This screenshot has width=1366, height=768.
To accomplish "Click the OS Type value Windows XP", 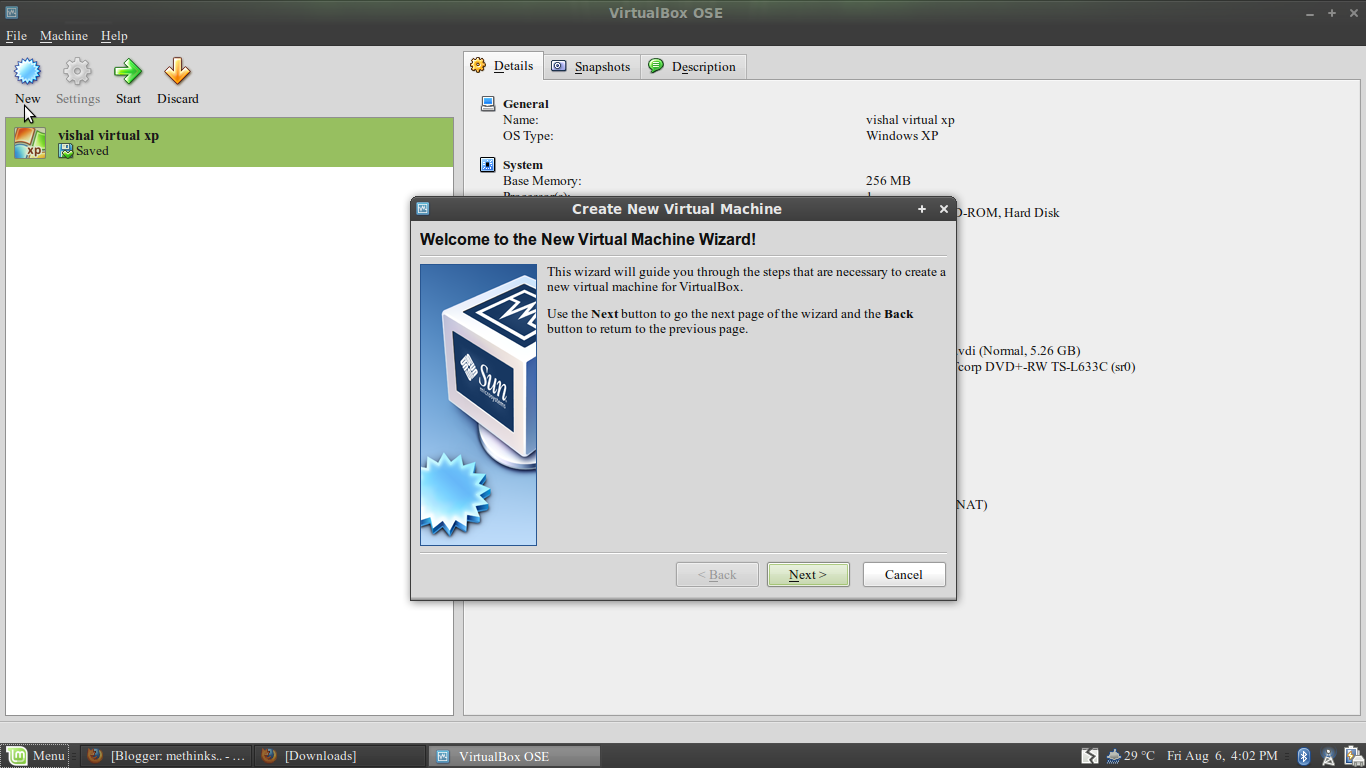I will click(x=902, y=136).
